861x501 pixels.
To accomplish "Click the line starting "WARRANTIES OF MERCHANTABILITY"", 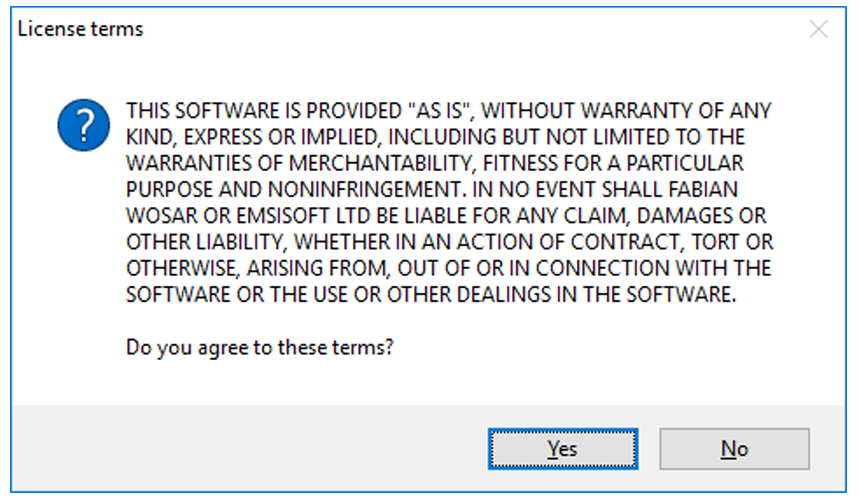I will (x=435, y=164).
